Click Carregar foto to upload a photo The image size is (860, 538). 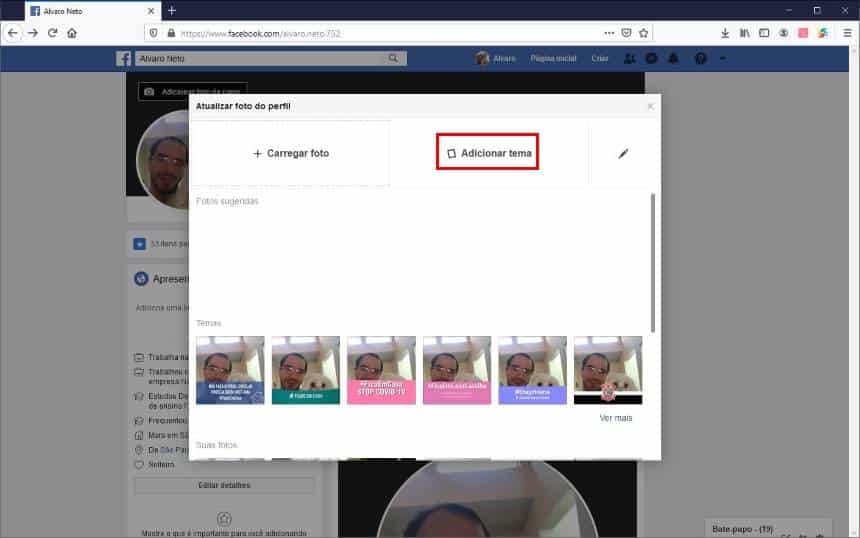tap(291, 154)
